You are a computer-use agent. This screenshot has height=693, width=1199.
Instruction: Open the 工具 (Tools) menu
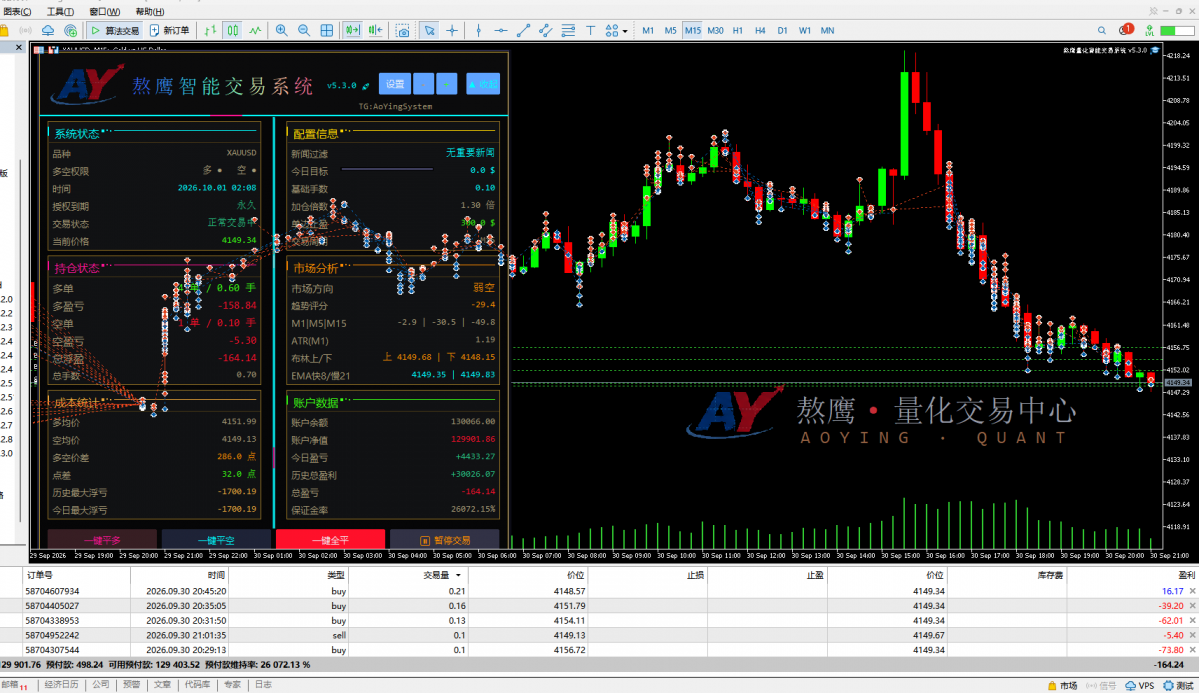[x=60, y=11]
